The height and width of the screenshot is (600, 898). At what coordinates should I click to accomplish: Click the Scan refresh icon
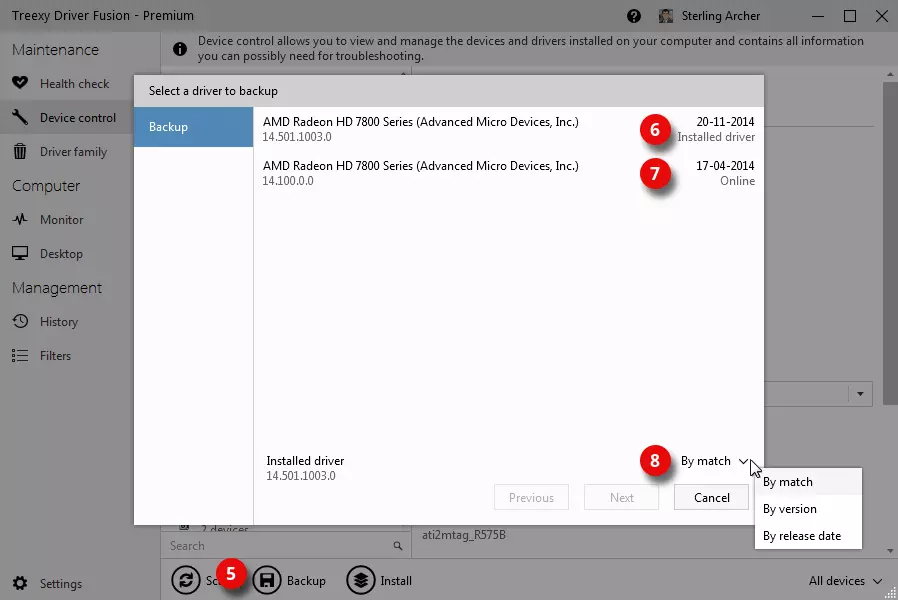coord(186,580)
